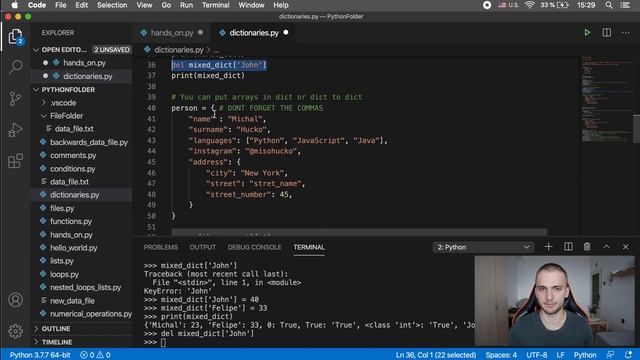The height and width of the screenshot is (360, 640).
Task: Select Python 3.7.7 64-bit interpreter
Action: [40, 355]
